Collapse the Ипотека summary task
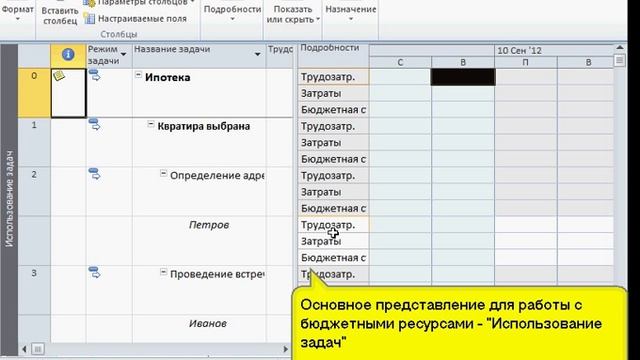This screenshot has width=640, height=360. (138, 75)
